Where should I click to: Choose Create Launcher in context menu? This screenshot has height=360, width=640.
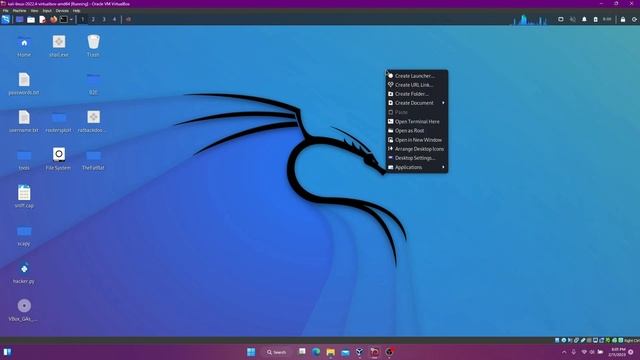click(417, 76)
